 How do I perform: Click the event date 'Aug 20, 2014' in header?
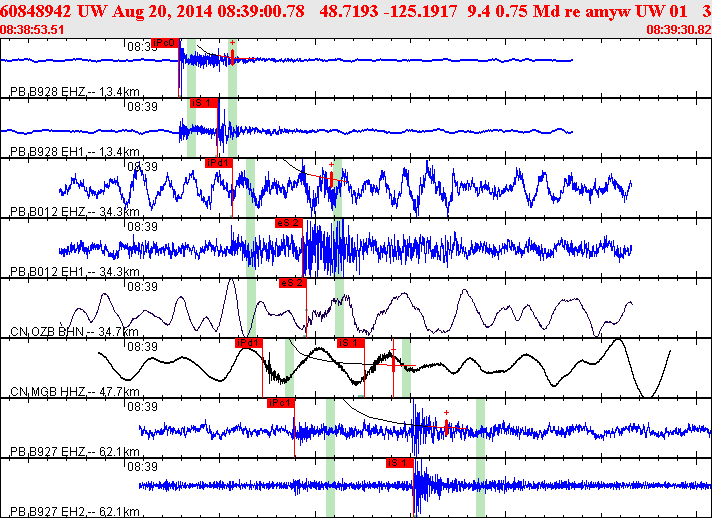(x=163, y=11)
